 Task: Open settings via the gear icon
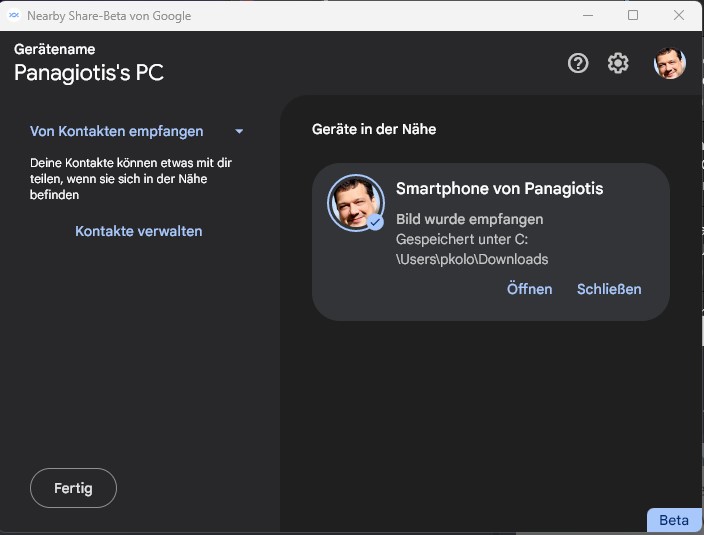pyautogui.click(x=618, y=63)
